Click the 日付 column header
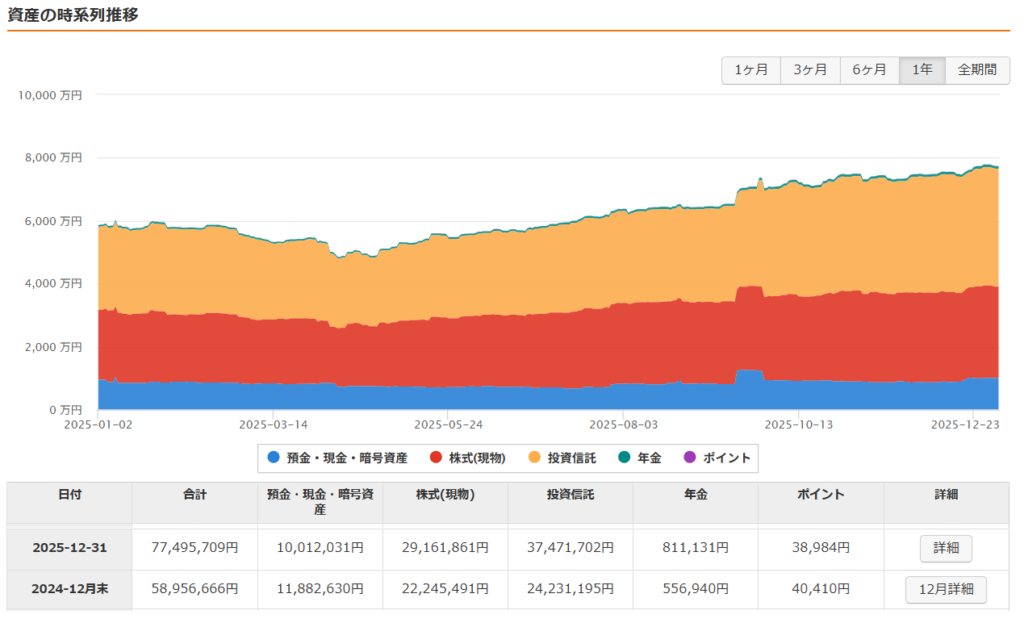This screenshot has width=1024, height=623. [70, 495]
